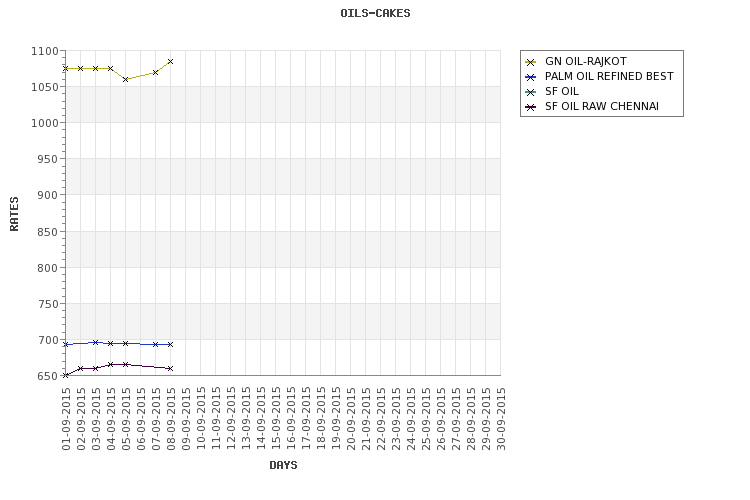This screenshot has height=500, width=750.
Task: Select the PALM OIL REFINED BEST legend label
Action: (x=609, y=76)
